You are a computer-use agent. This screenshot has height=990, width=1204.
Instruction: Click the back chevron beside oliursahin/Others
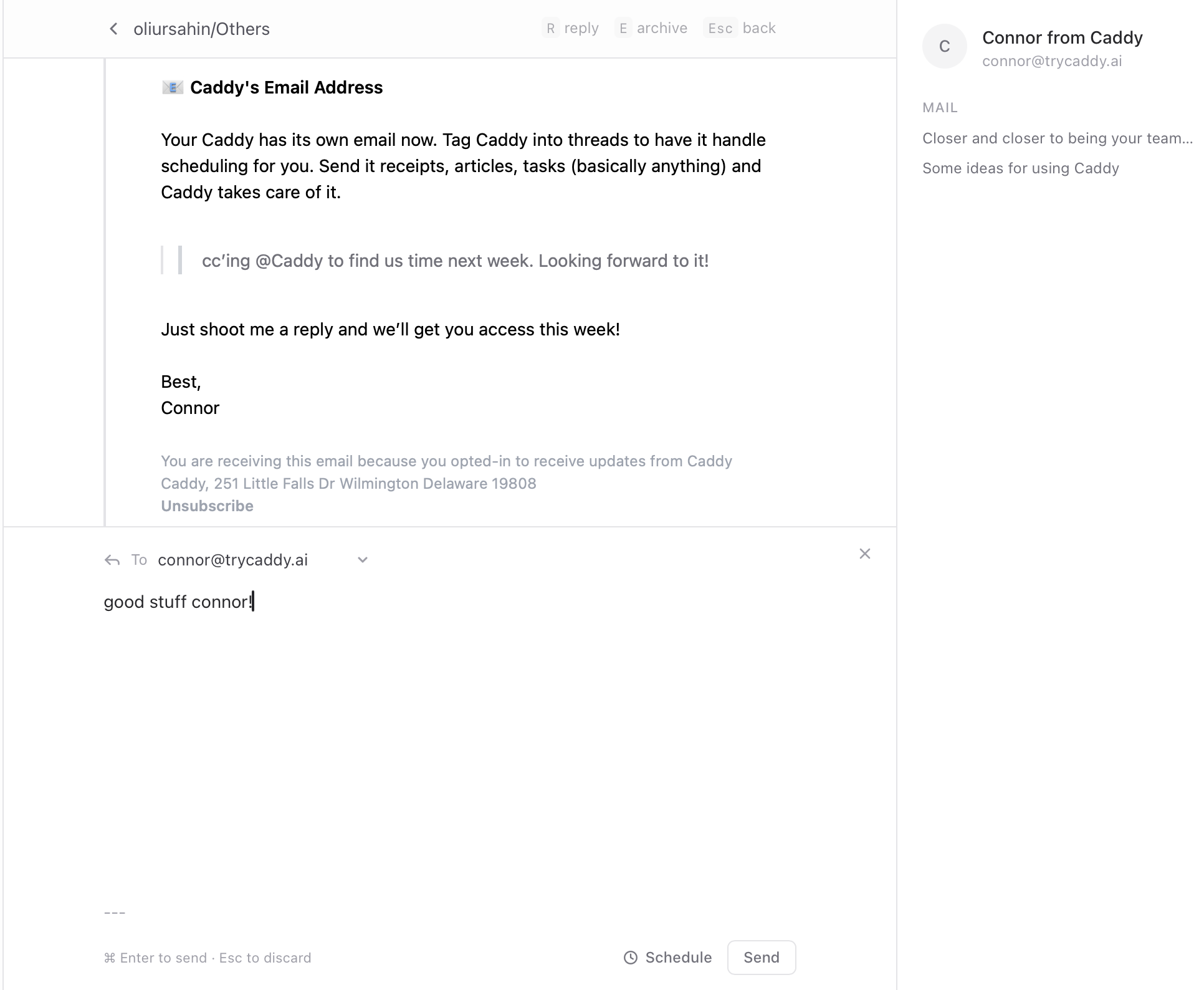pyautogui.click(x=113, y=29)
